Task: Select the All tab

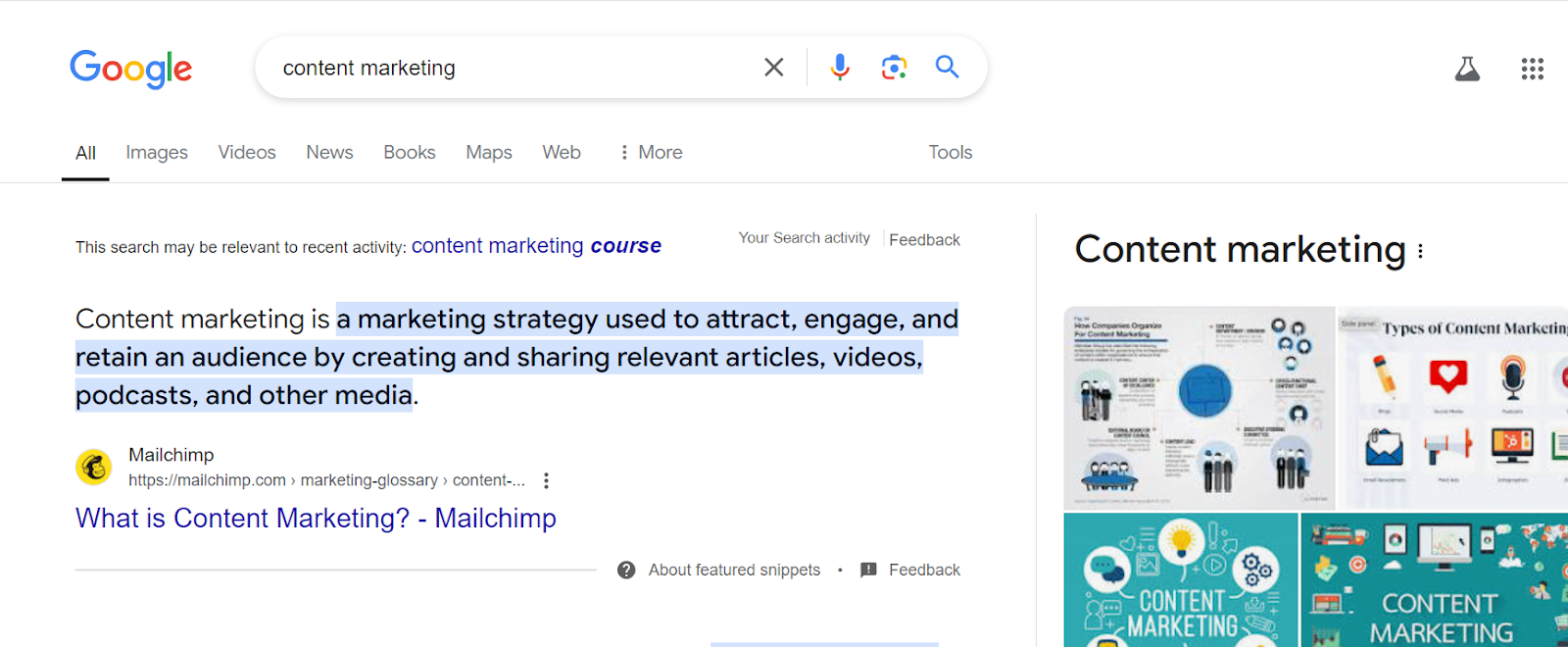Action: tap(85, 153)
